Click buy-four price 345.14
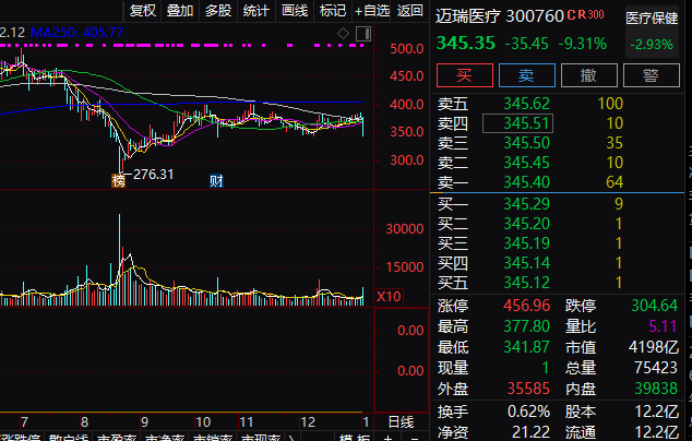This screenshot has height=442, width=693. [x=527, y=263]
